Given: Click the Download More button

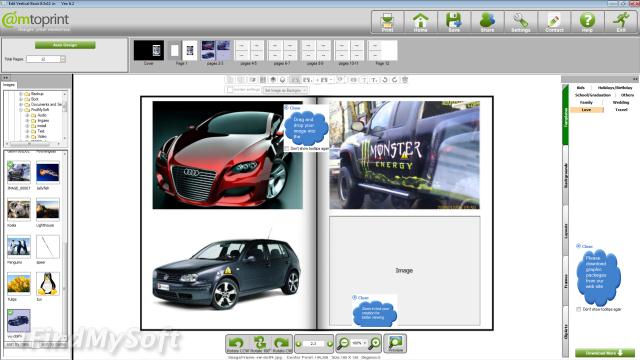Looking at the screenshot, I should [605, 353].
